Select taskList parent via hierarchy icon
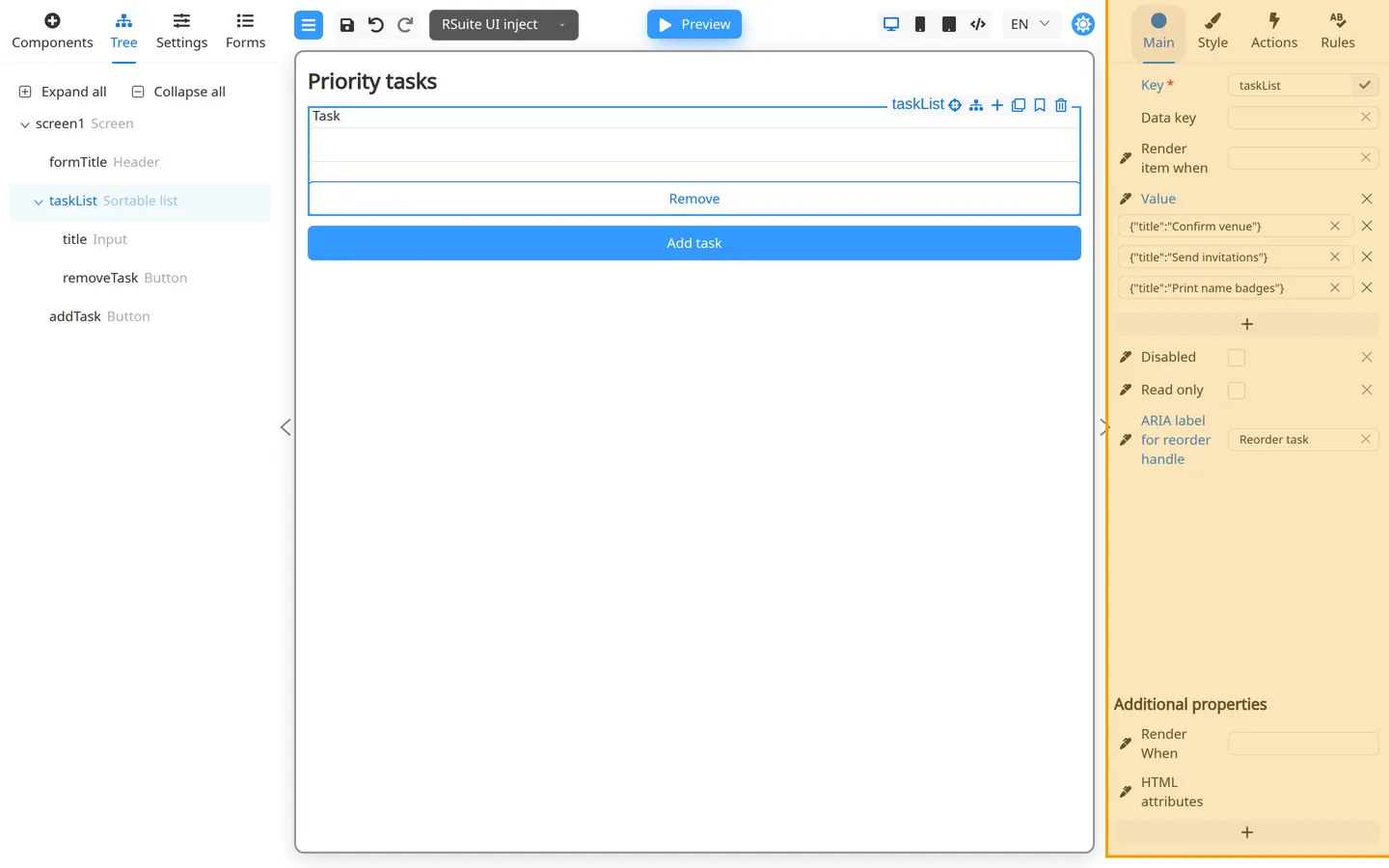Image resolution: width=1389 pixels, height=868 pixels. pyautogui.click(x=976, y=105)
